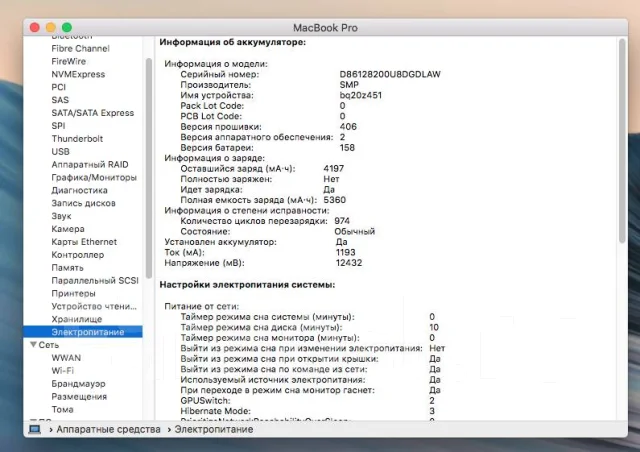The image size is (640, 452).
Task: Select Устройство чтения entry in sidebar
Action: click(x=94, y=306)
